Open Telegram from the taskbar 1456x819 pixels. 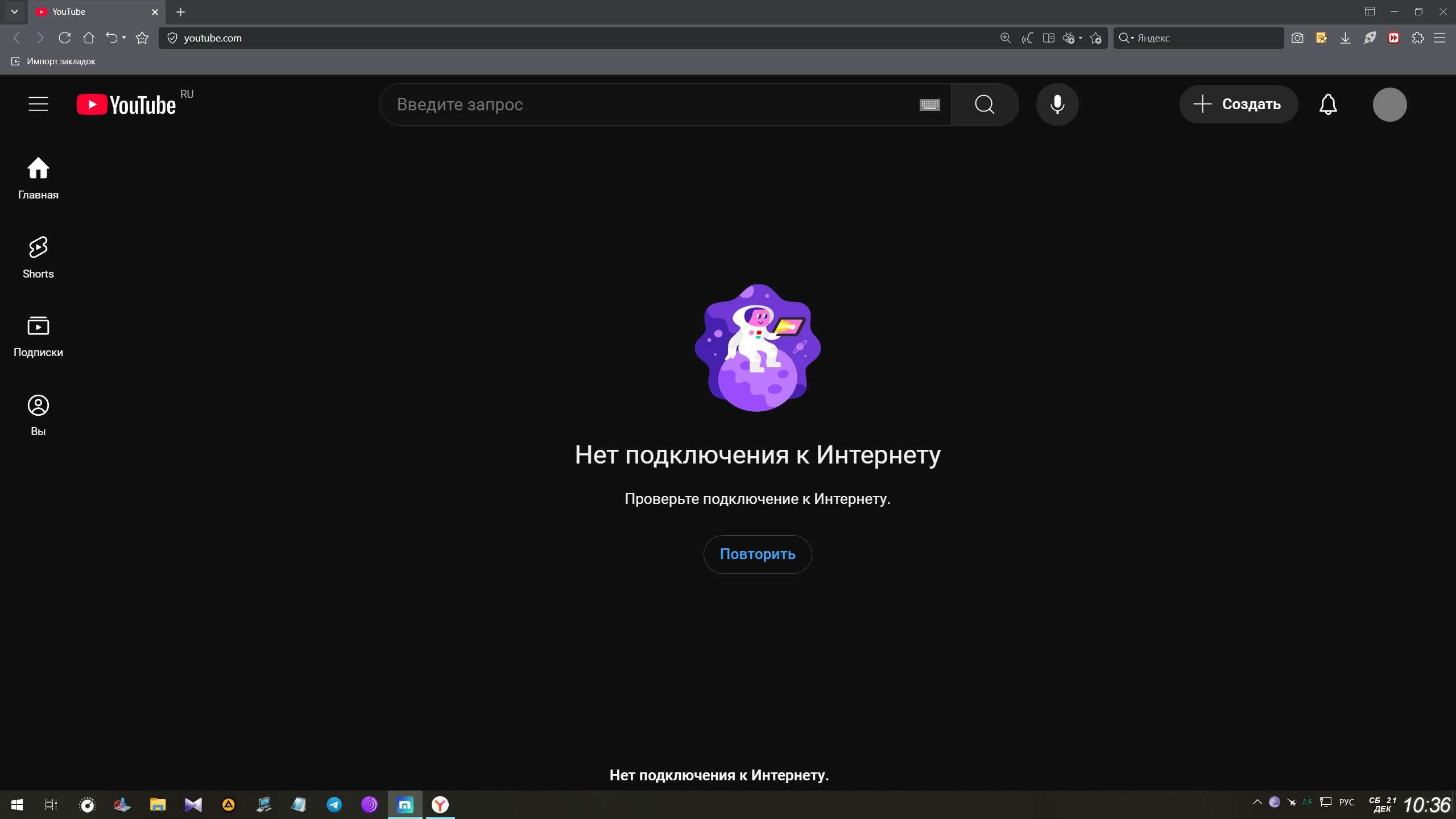click(x=334, y=805)
